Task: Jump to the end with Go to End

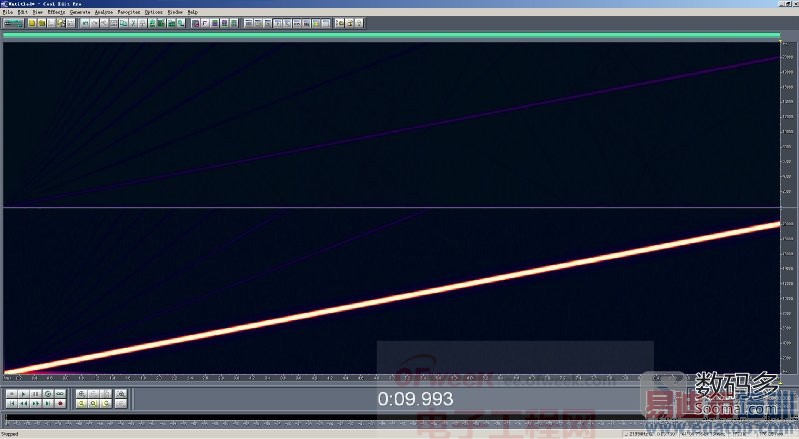Action: 48,403
